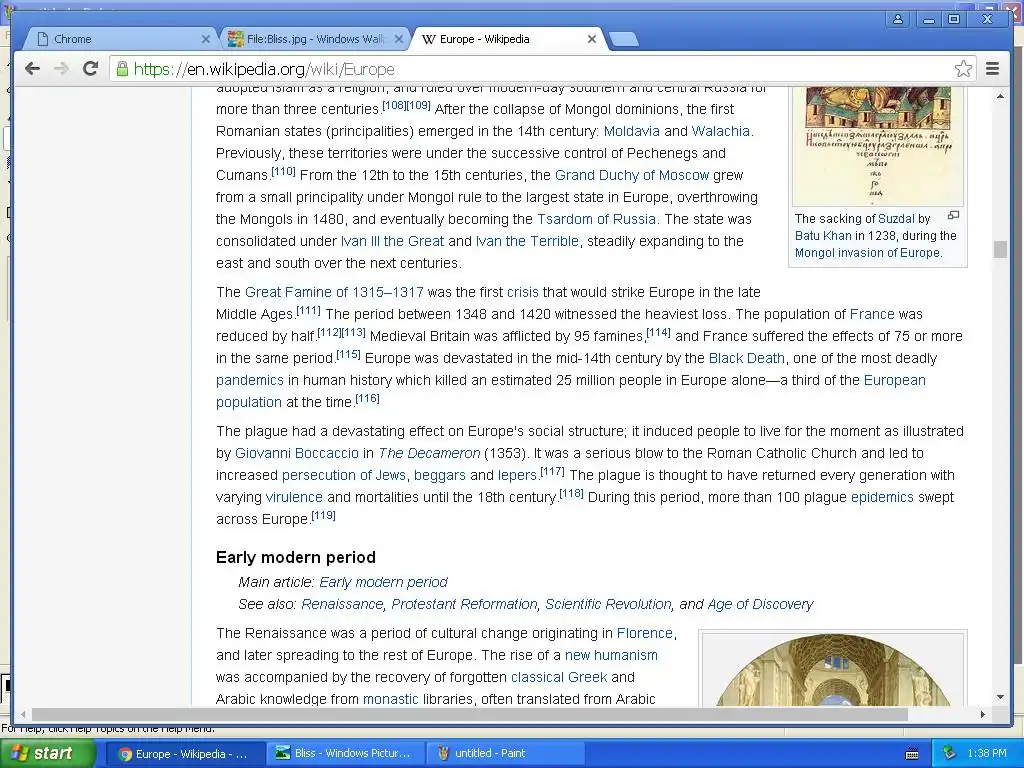Viewport: 1024px width, 768px height.
Task: Click the green HTTPS padlock icon
Action: pyautogui.click(x=122, y=69)
